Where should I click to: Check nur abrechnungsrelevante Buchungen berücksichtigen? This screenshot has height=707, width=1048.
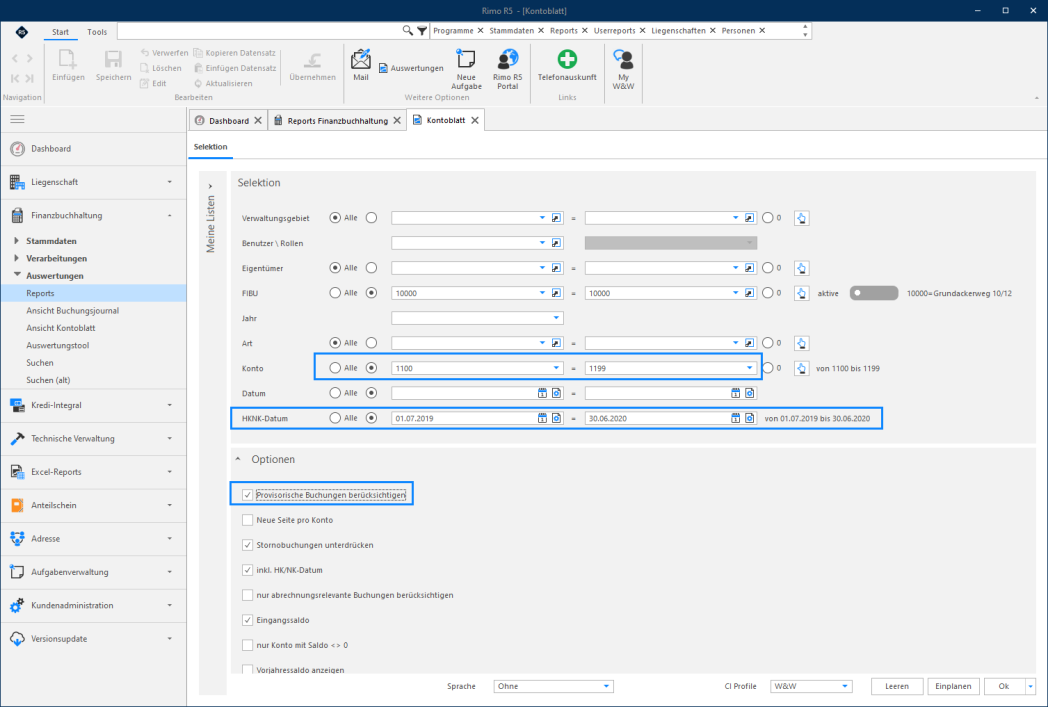tap(247, 595)
